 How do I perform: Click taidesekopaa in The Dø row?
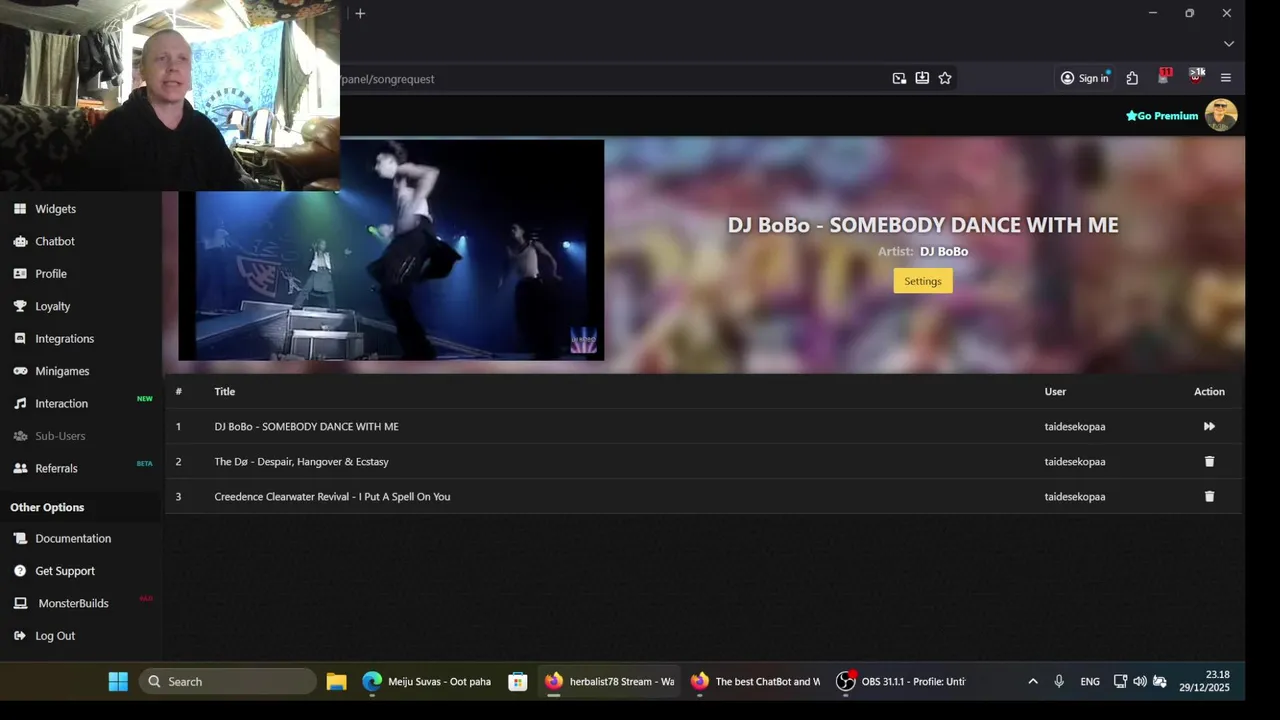pos(1075,462)
